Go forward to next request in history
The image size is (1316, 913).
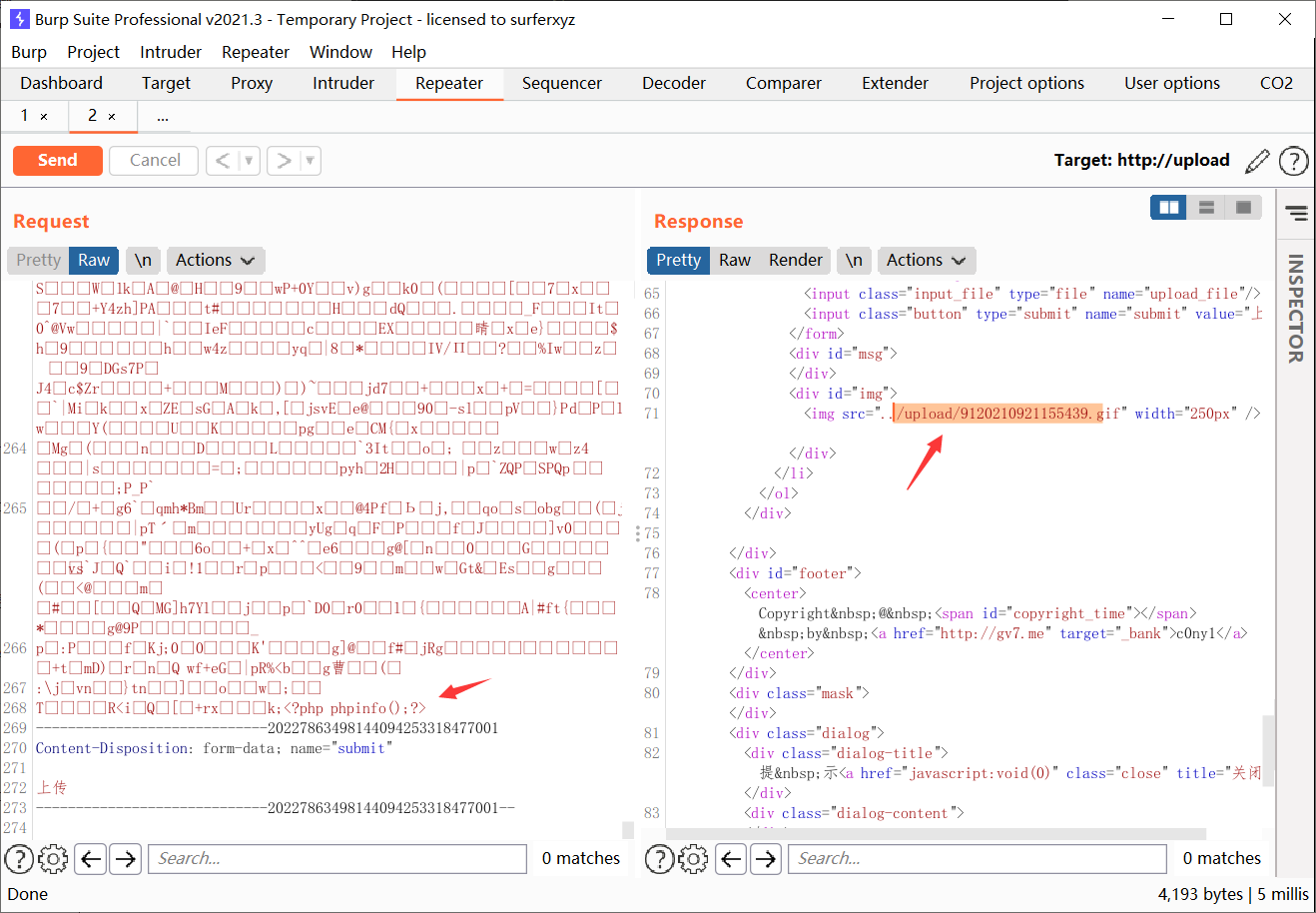coord(285,160)
